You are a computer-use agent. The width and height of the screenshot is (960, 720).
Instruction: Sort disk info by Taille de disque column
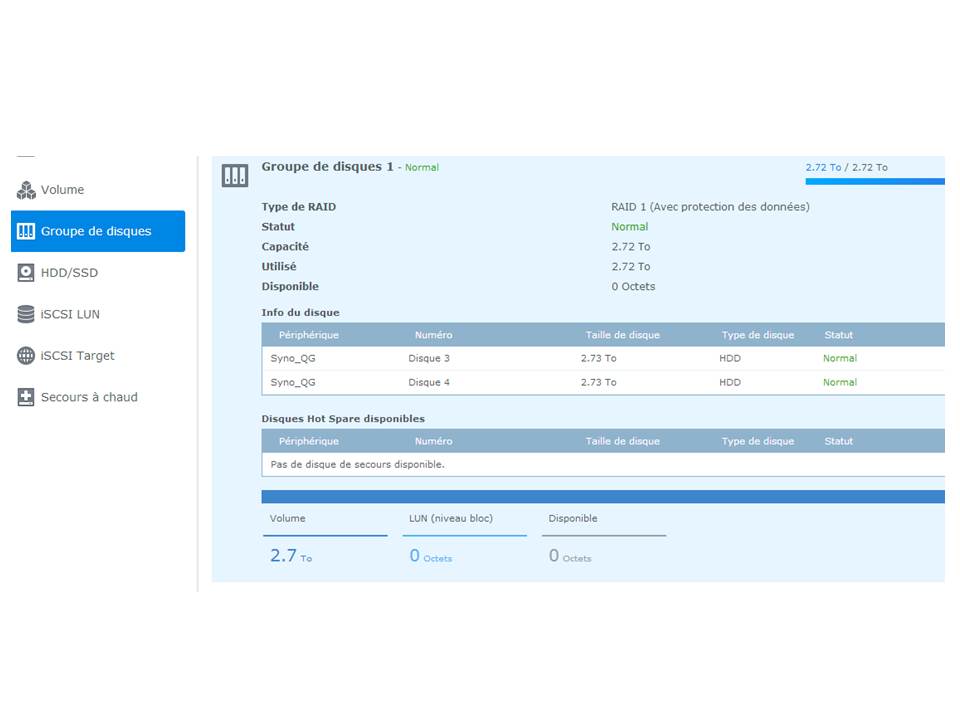[622, 335]
